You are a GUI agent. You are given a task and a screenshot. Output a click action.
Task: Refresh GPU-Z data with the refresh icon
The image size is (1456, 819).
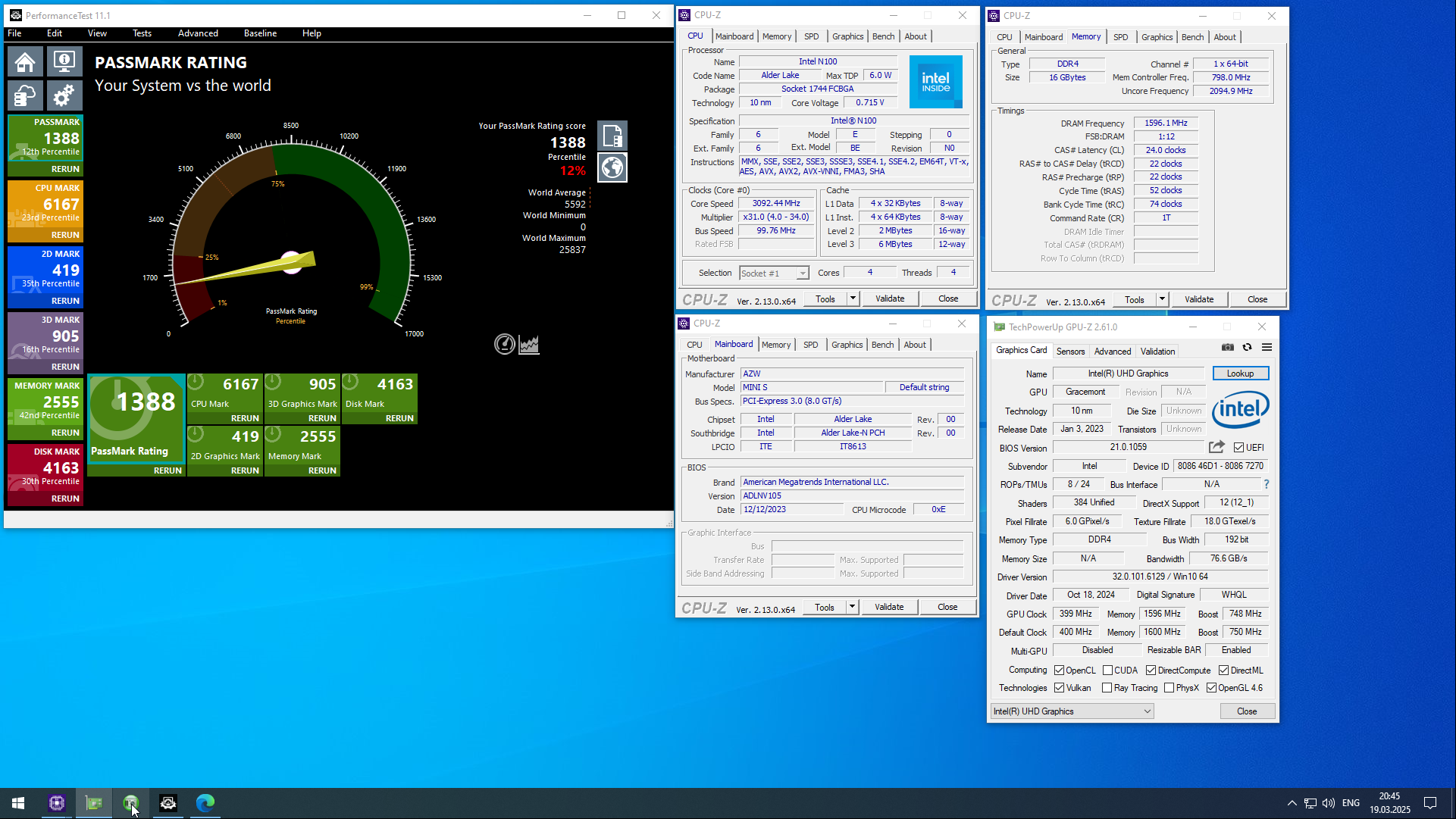(1248, 347)
